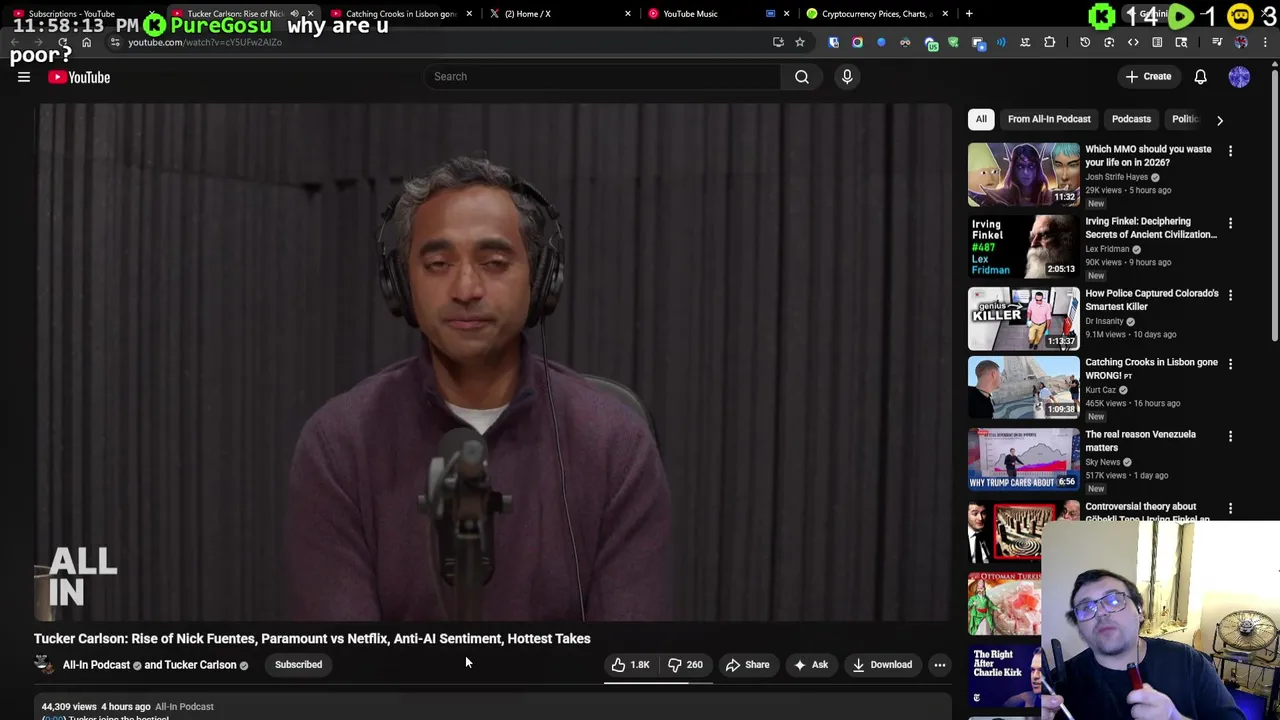
Task: Click the youtube.com address bar URL
Action: click(205, 42)
